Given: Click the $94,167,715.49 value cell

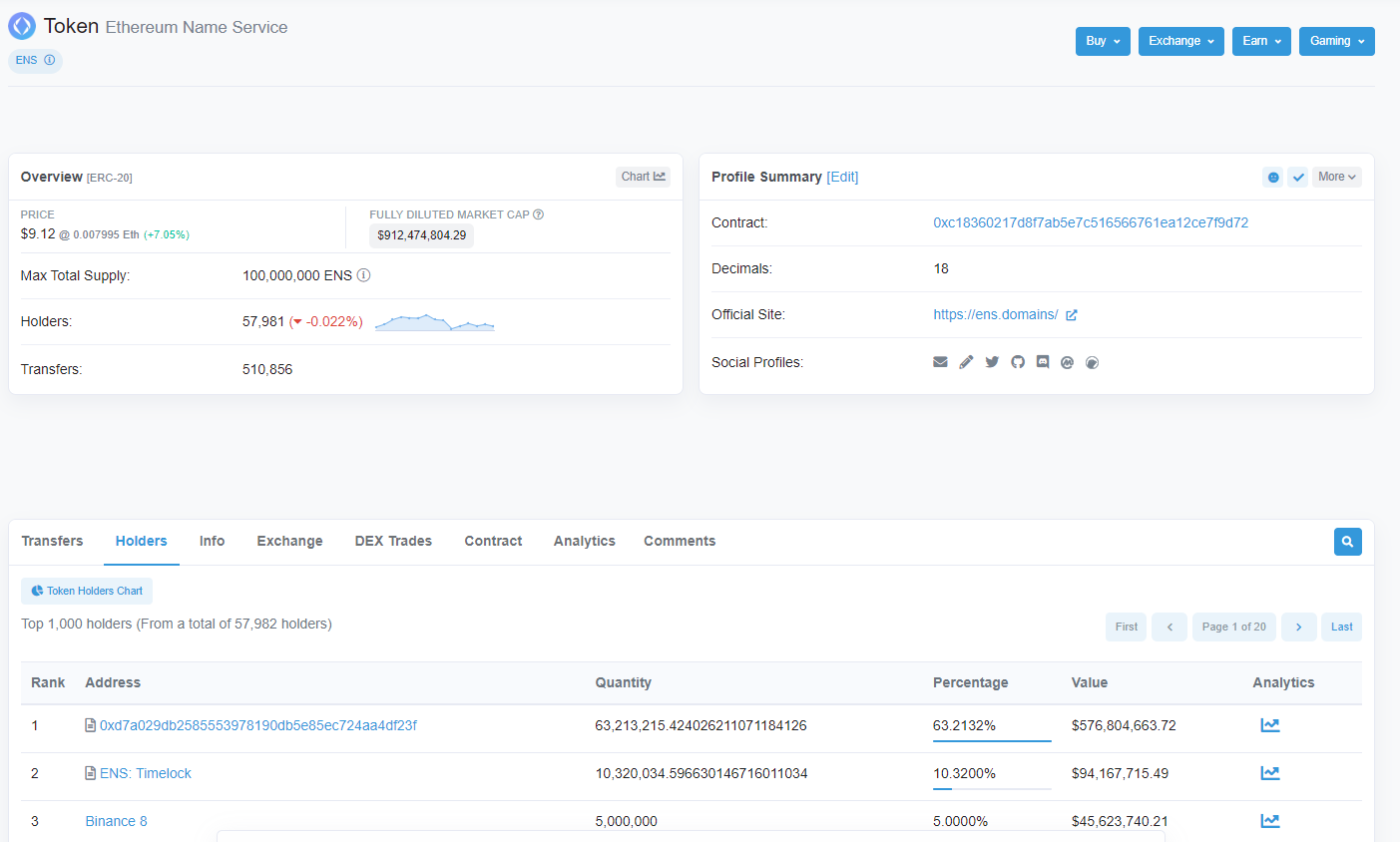Looking at the screenshot, I should pos(1120,773).
